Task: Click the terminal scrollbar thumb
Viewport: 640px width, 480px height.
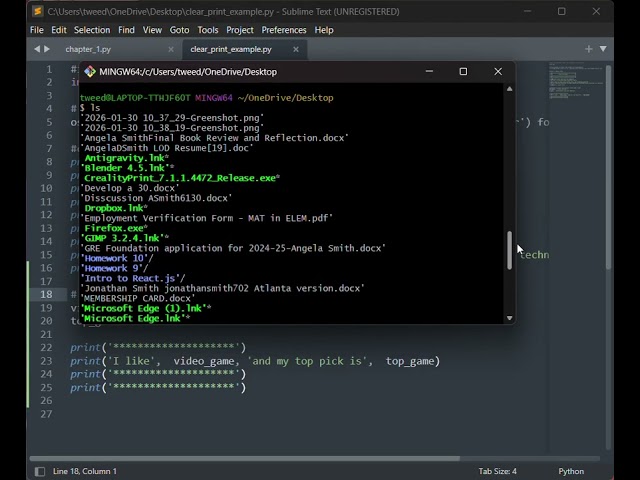Action: (509, 250)
